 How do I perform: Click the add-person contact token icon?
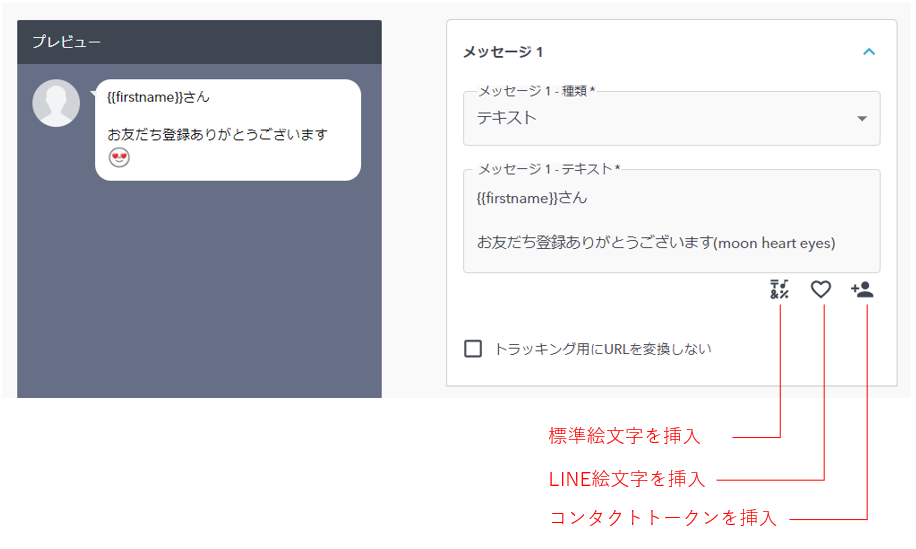(x=862, y=290)
